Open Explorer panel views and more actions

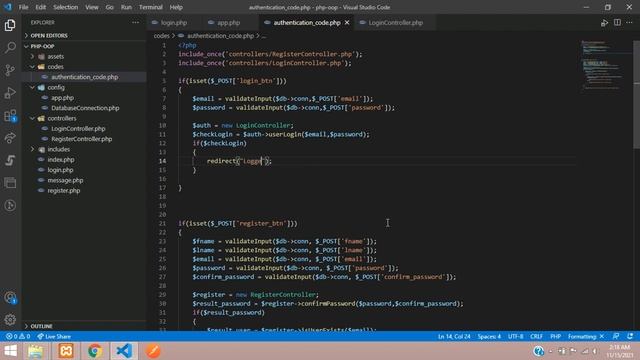coord(136,23)
